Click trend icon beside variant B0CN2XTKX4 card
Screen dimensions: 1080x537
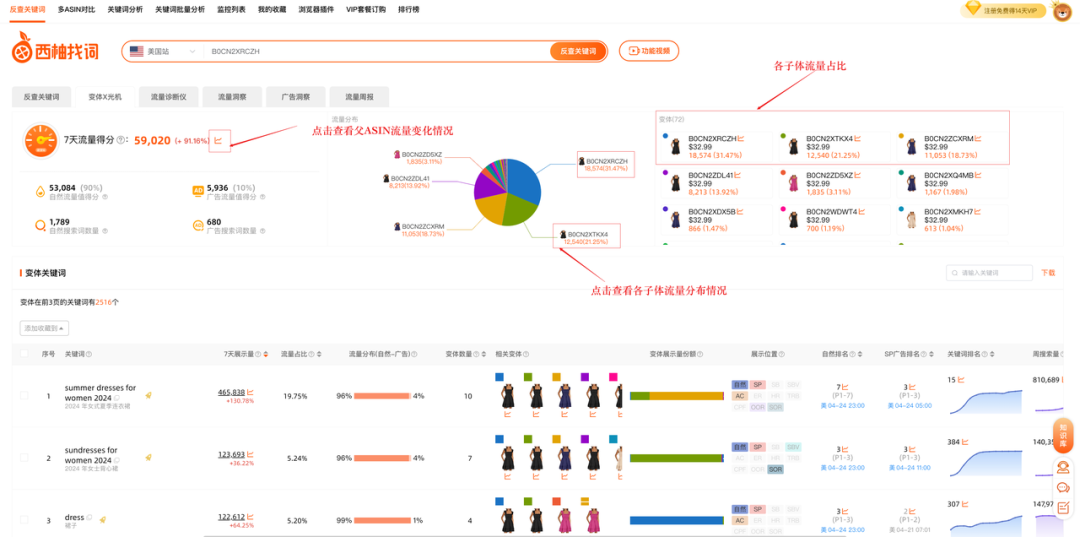858,138
